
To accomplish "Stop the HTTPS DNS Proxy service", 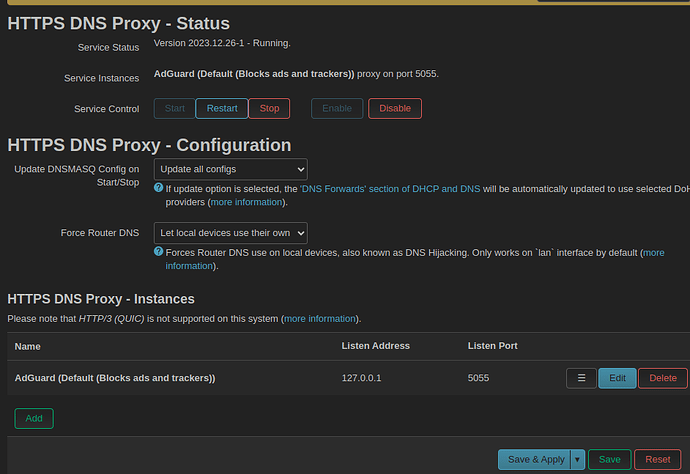I will pos(269,108).
